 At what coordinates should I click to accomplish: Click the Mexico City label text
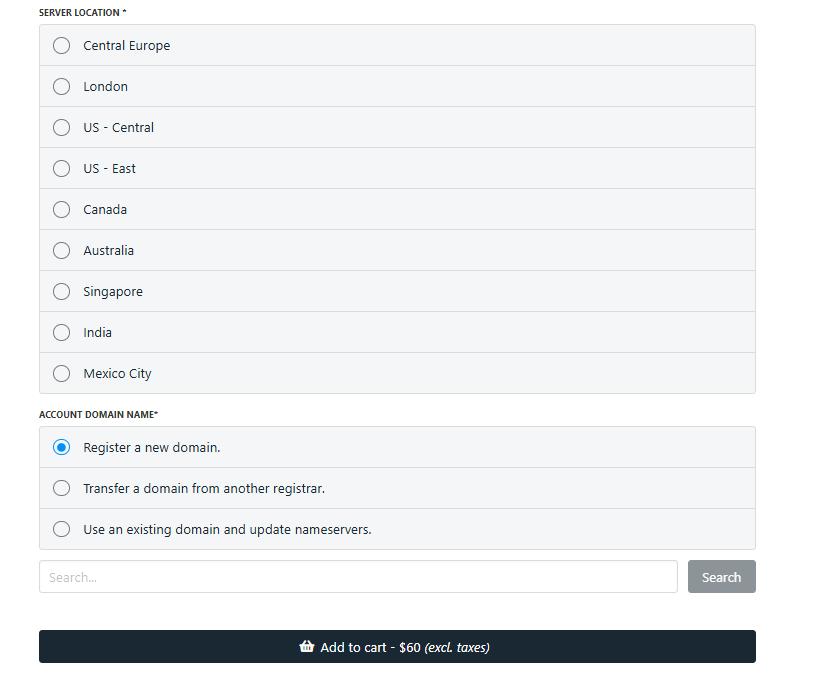117,374
